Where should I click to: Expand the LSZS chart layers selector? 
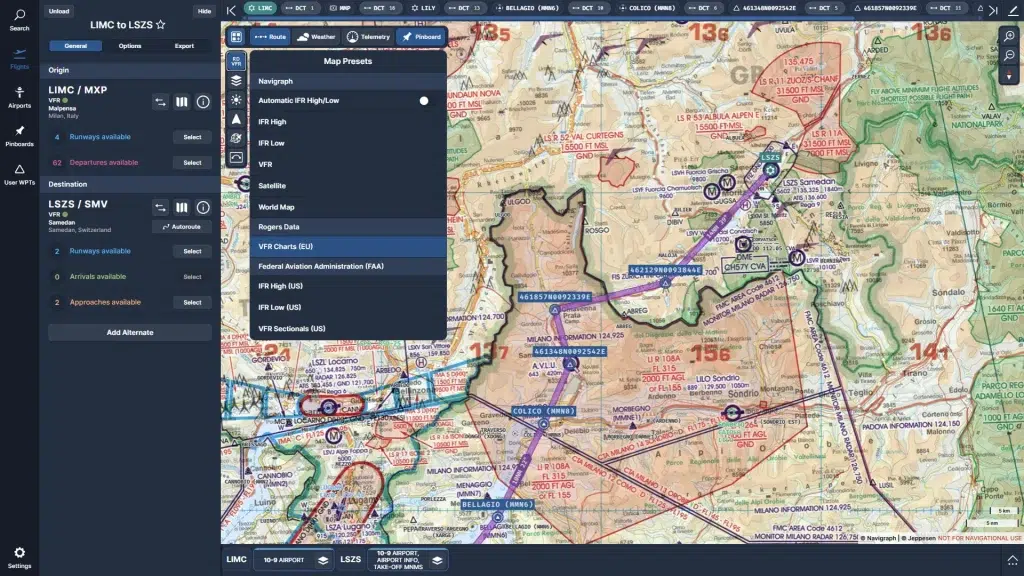click(x=436, y=560)
